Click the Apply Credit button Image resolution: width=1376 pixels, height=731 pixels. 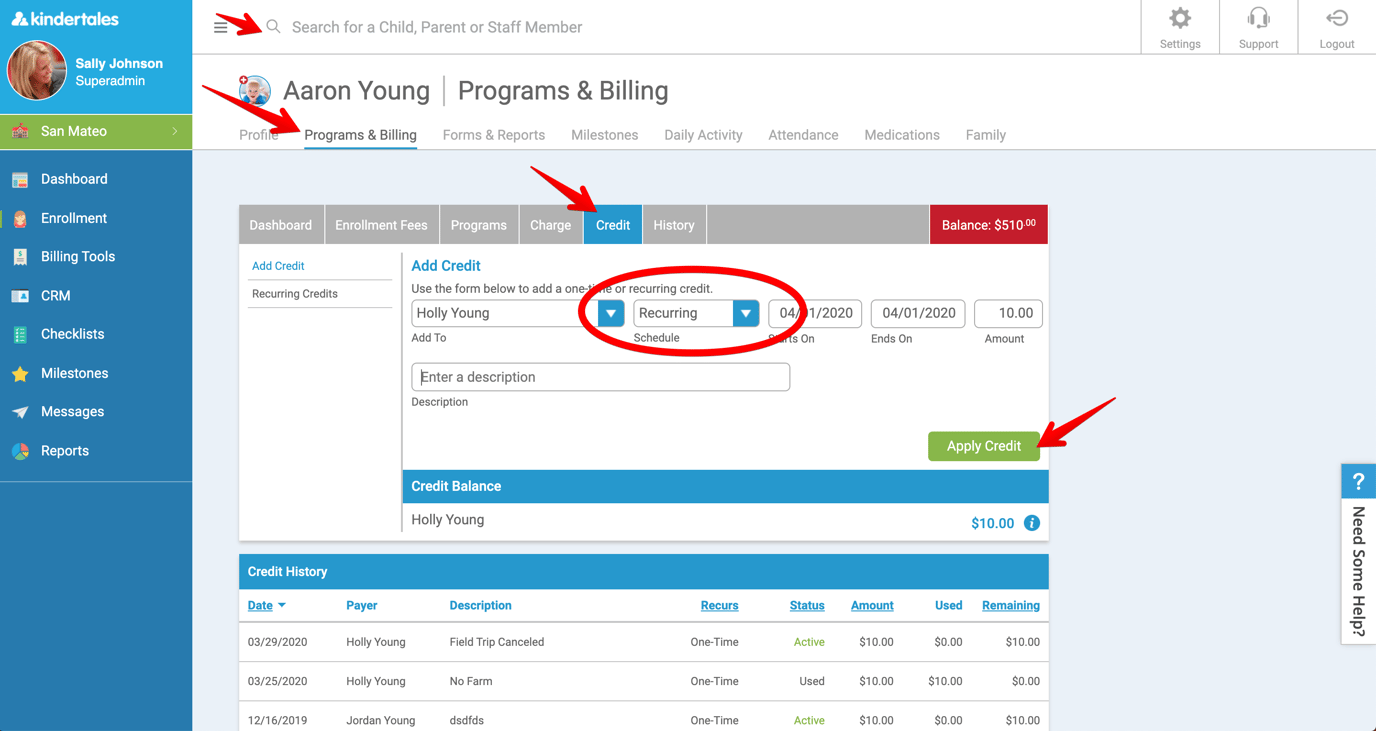click(x=983, y=446)
